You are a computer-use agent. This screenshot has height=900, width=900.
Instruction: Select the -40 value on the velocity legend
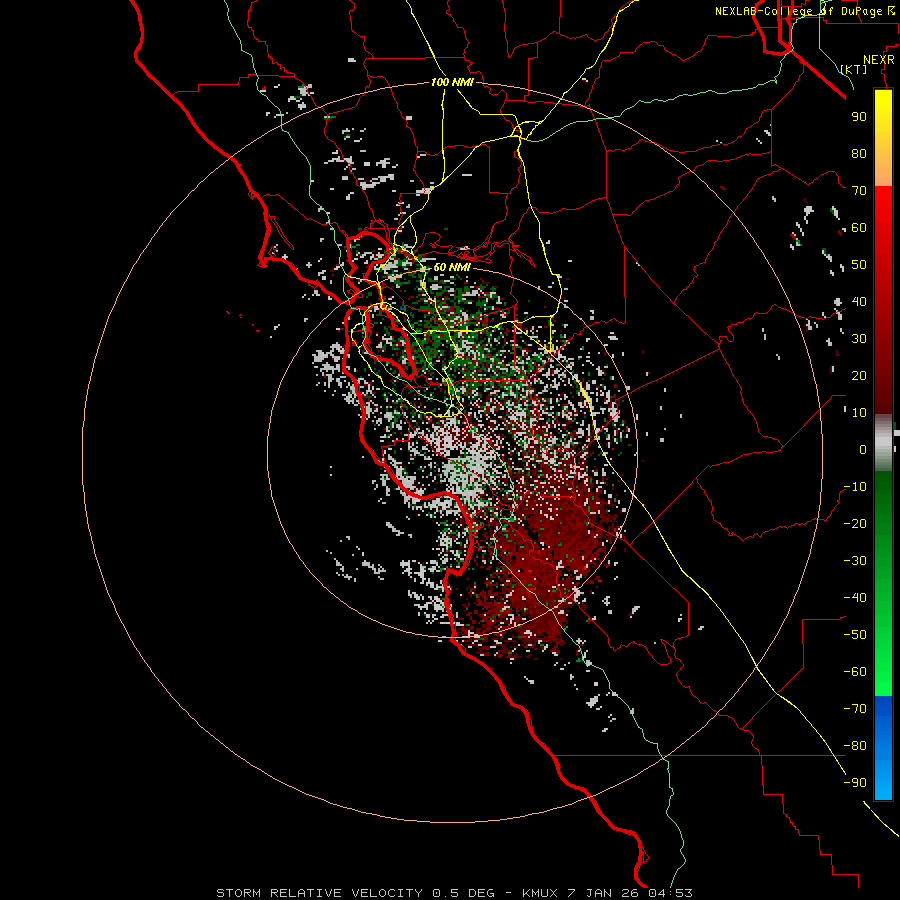point(855,598)
